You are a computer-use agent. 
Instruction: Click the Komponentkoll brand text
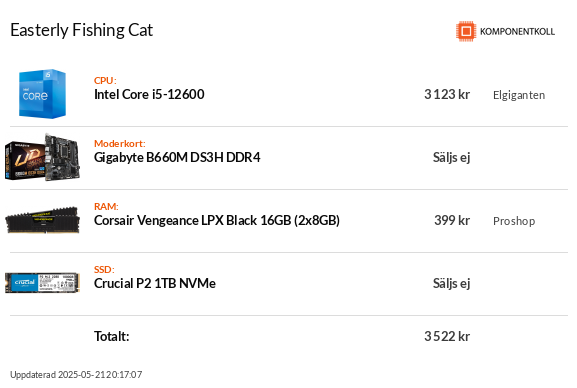pos(517,32)
